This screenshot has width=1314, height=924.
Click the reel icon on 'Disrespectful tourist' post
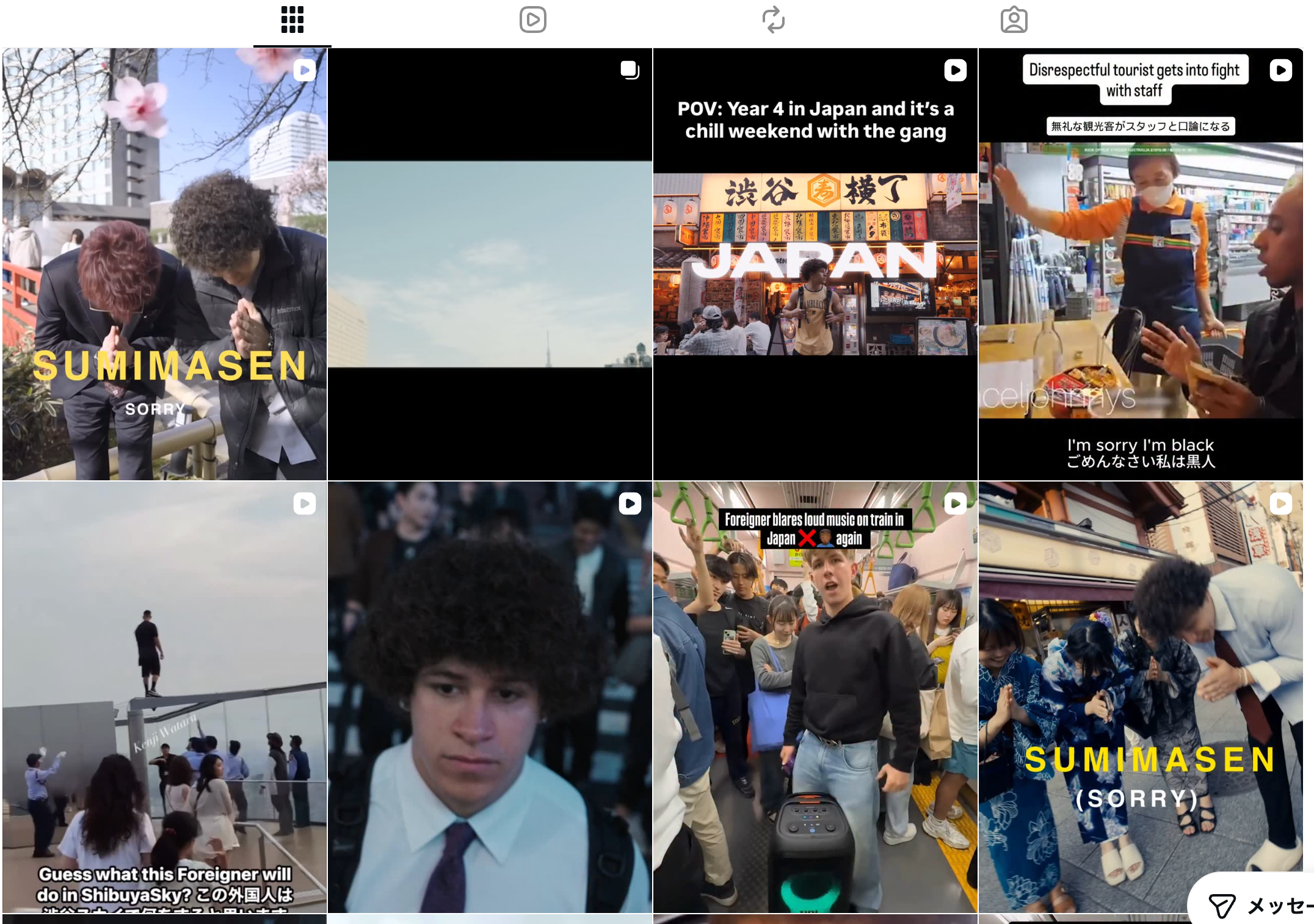coord(1281,70)
